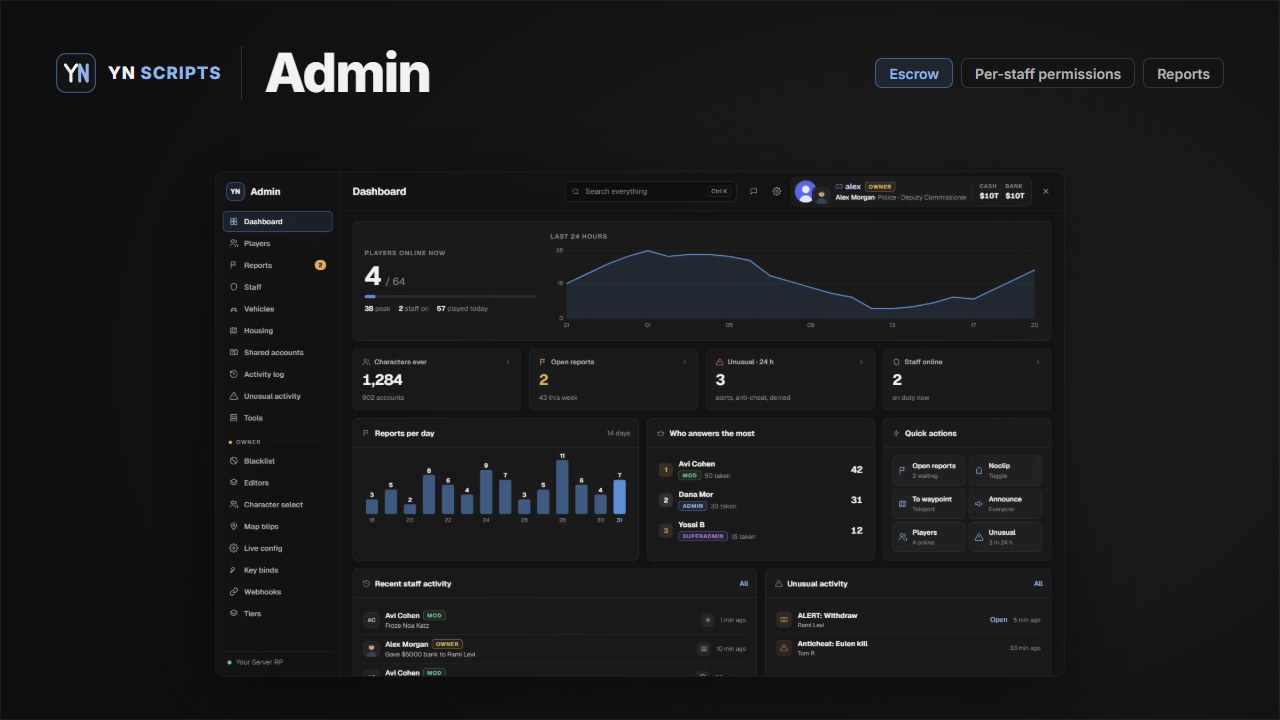
Task: Expand the Characters ever card chevron
Action: [508, 362]
